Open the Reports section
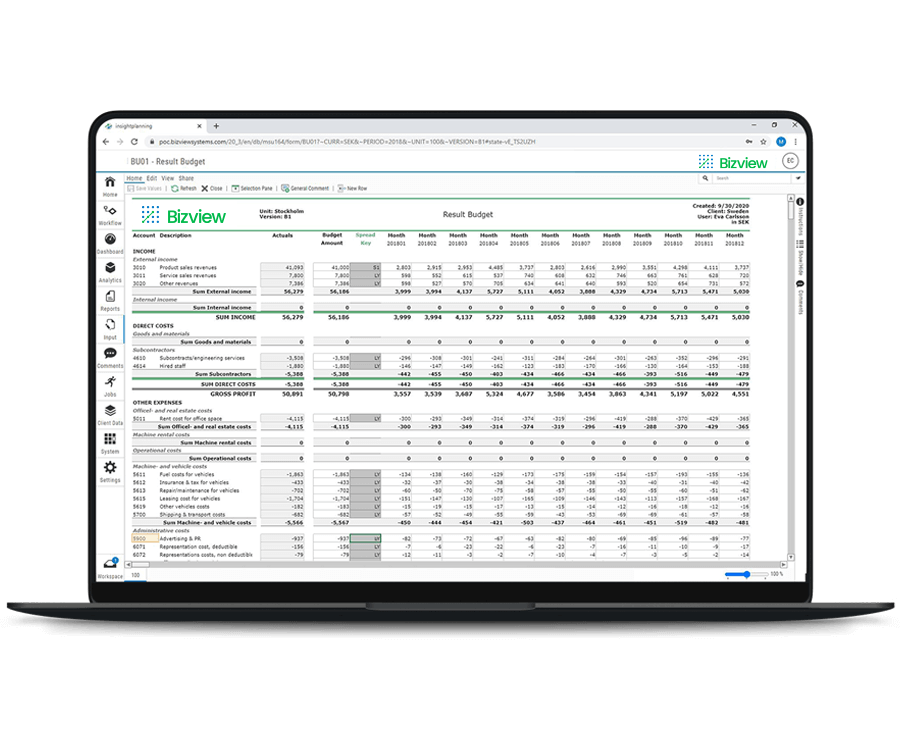Image resolution: width=900 pixels, height=750 pixels. [x=110, y=298]
